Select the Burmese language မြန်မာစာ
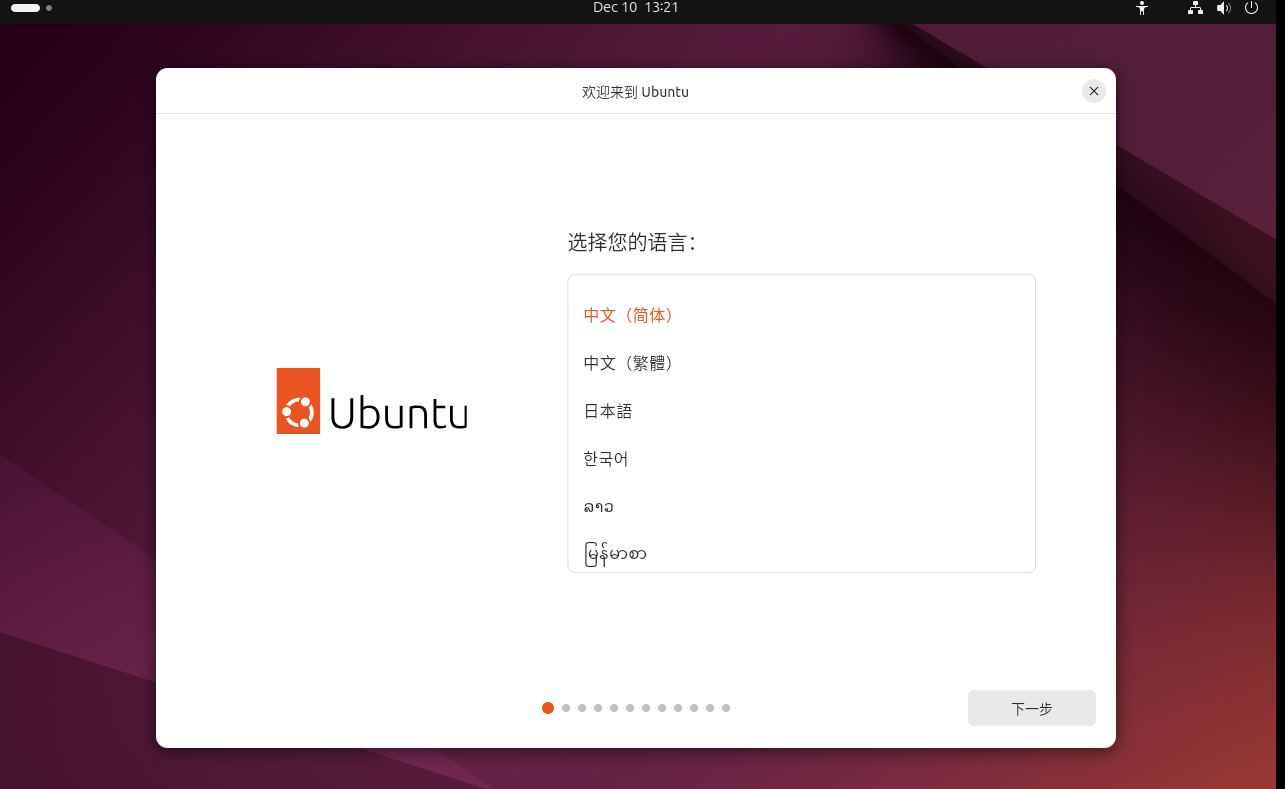 tap(801, 552)
